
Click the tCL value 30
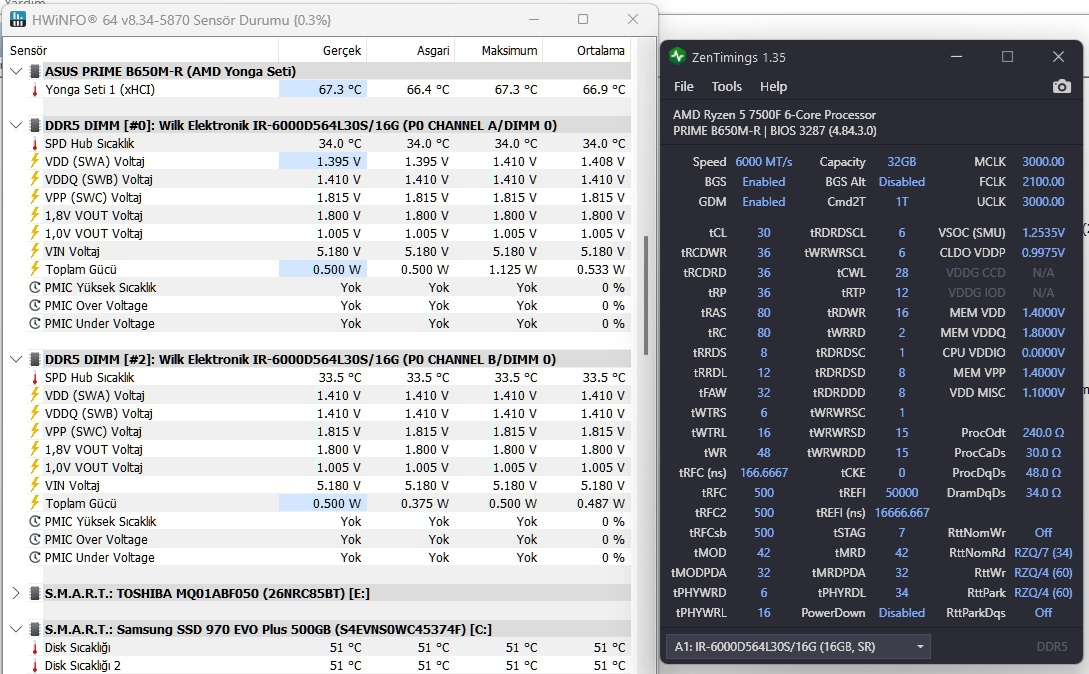[764, 233]
